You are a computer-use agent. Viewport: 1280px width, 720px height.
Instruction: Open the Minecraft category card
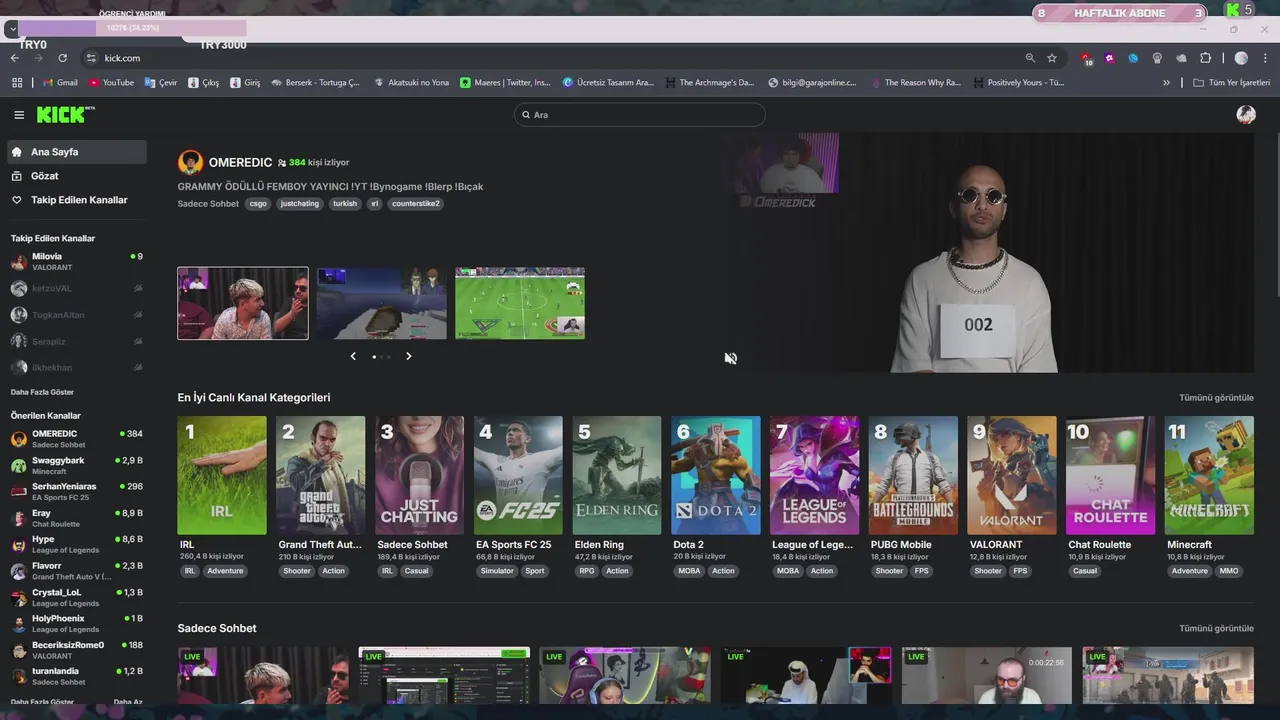coord(1209,475)
